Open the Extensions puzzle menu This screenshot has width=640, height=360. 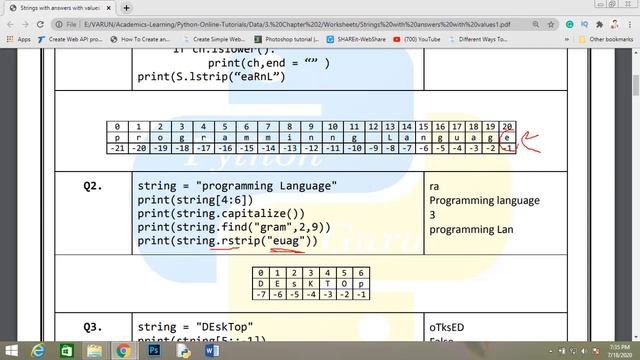599,24
